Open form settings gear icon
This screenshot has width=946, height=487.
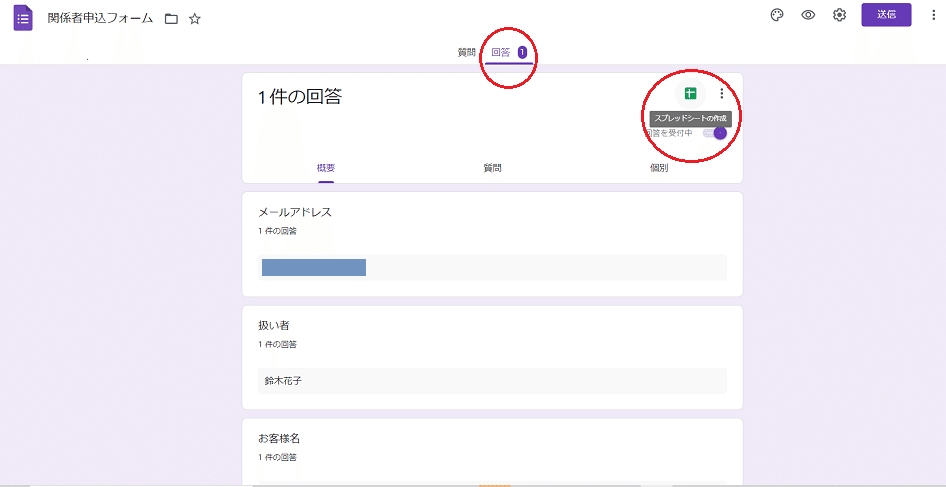coord(839,15)
